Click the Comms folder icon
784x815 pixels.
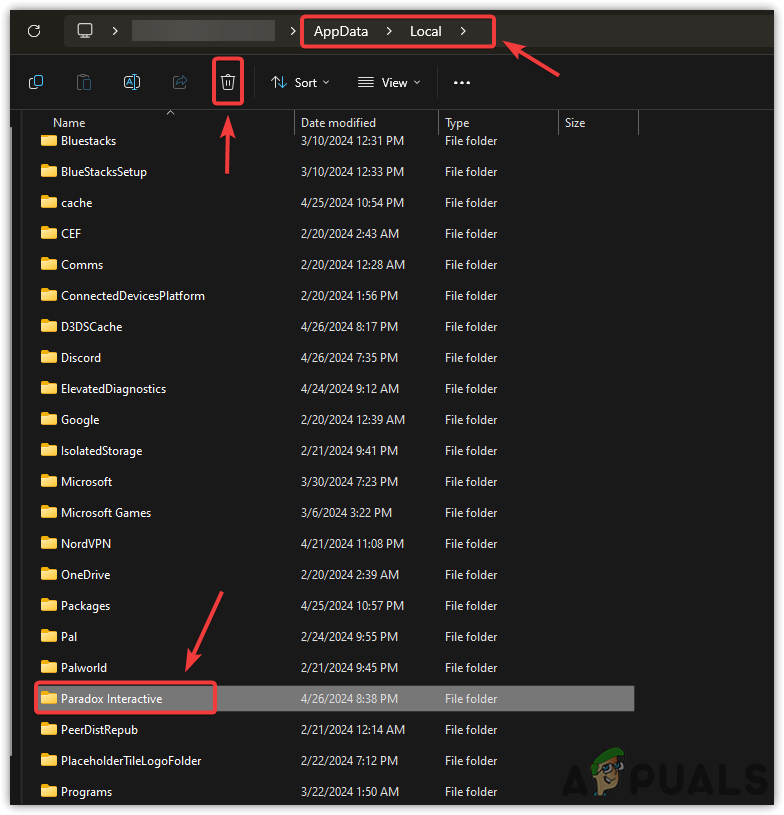tap(49, 264)
